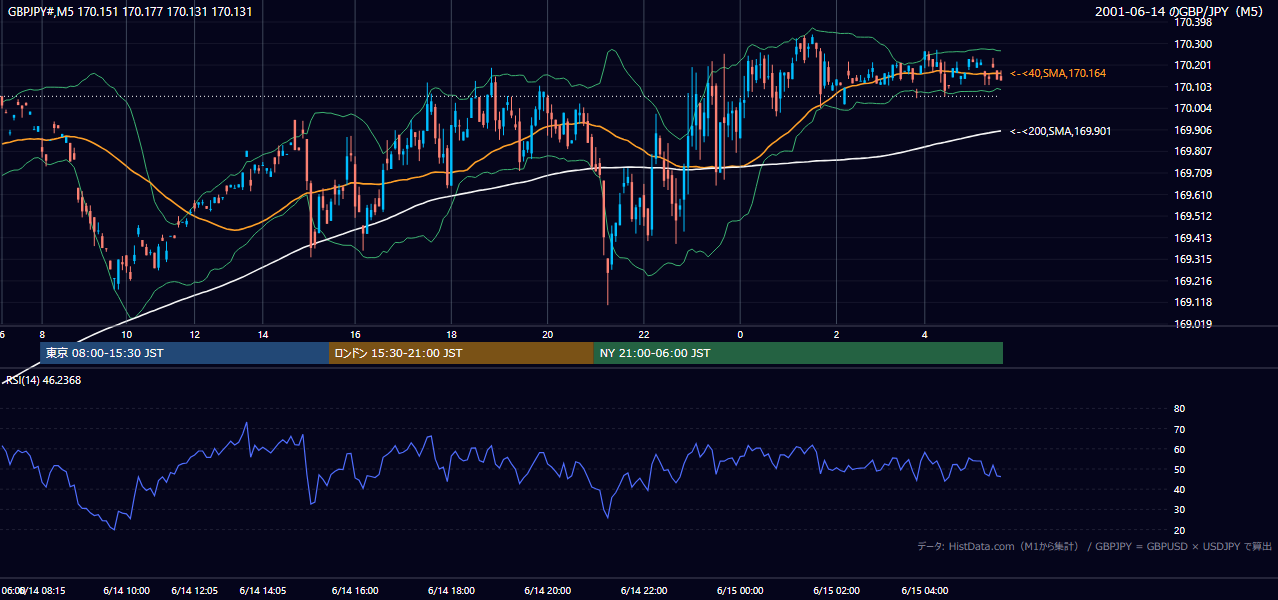
Task: Click the RSI 60 level label
Action: click(1179, 449)
